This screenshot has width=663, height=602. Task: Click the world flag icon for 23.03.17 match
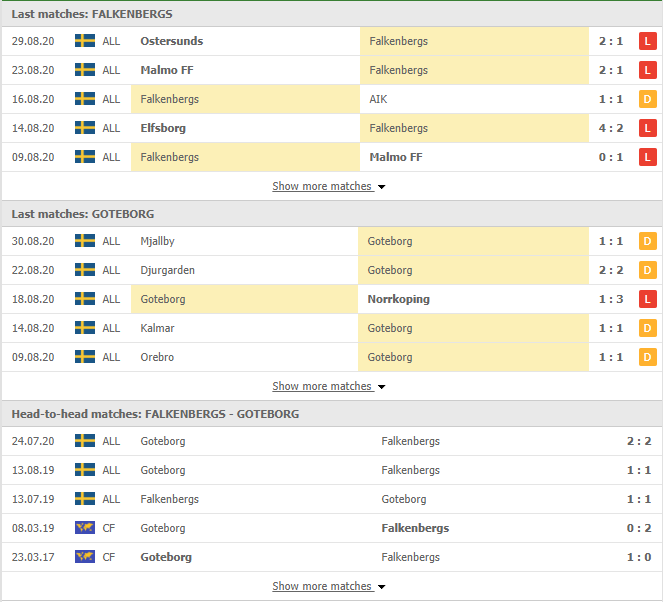coord(85,557)
